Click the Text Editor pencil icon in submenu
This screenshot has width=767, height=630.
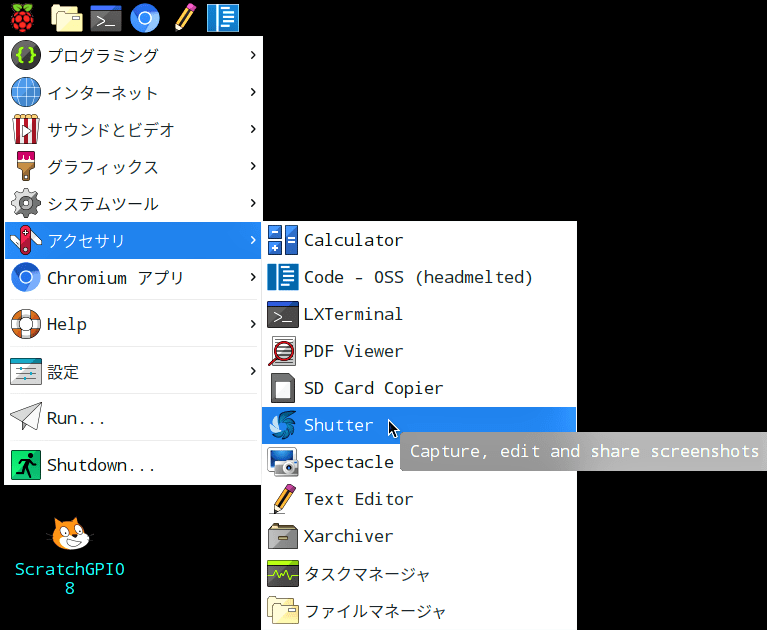(283, 499)
